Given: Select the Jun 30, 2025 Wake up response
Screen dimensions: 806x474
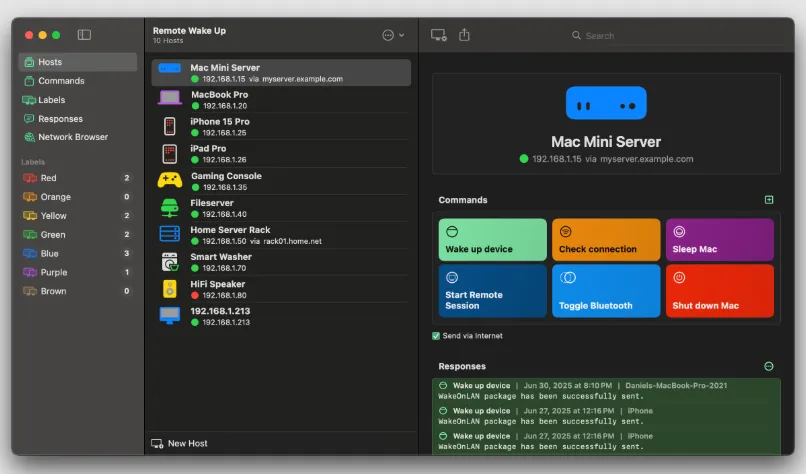Looking at the screenshot, I should click(x=607, y=391).
